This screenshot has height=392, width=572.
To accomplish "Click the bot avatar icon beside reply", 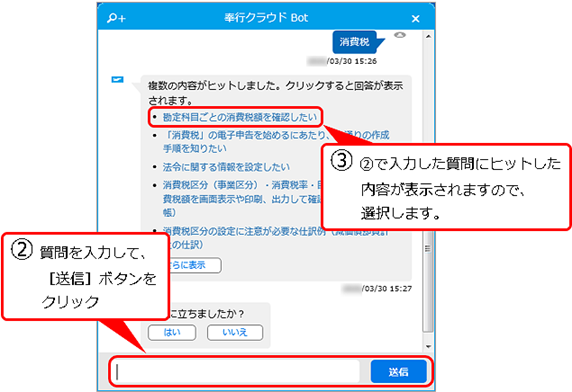I will (x=117, y=79).
